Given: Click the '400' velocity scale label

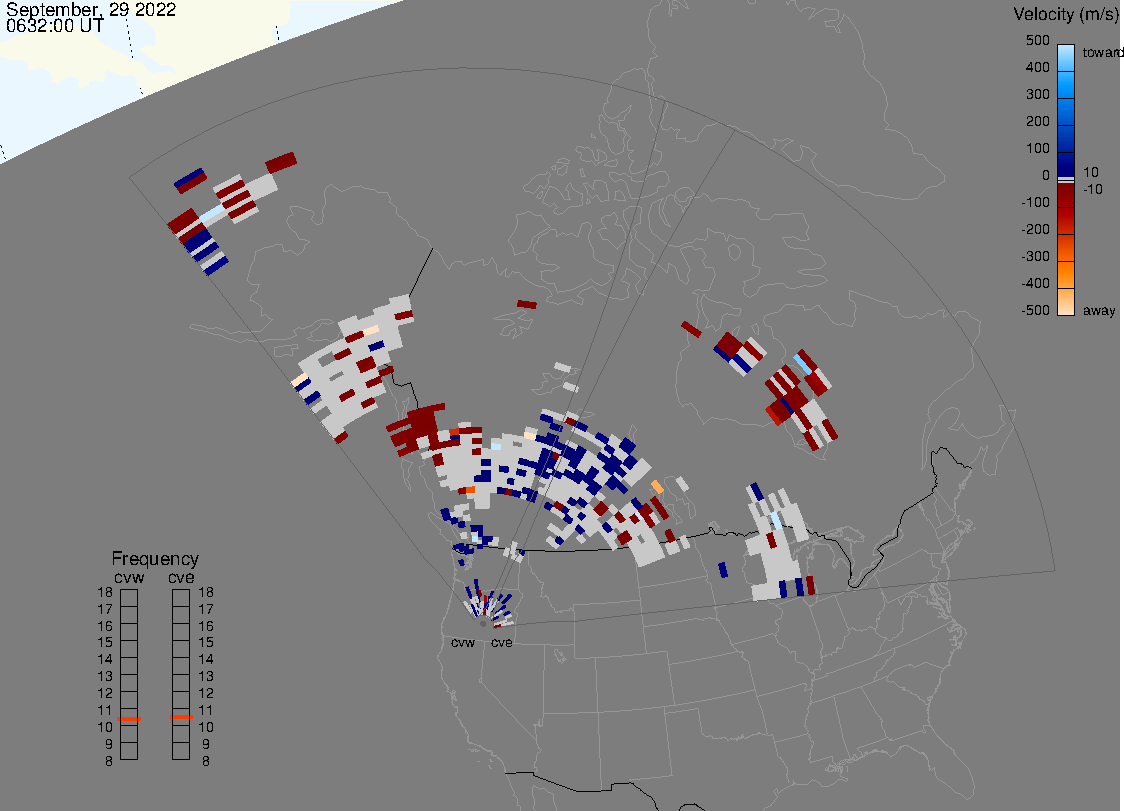Looking at the screenshot, I should point(1038,67).
